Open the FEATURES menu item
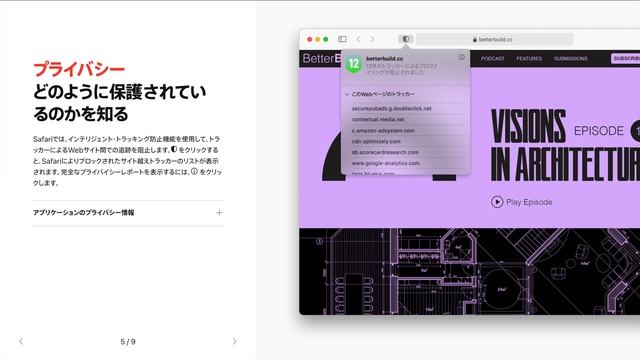Image resolution: width=640 pixels, height=360 pixels. click(529, 59)
